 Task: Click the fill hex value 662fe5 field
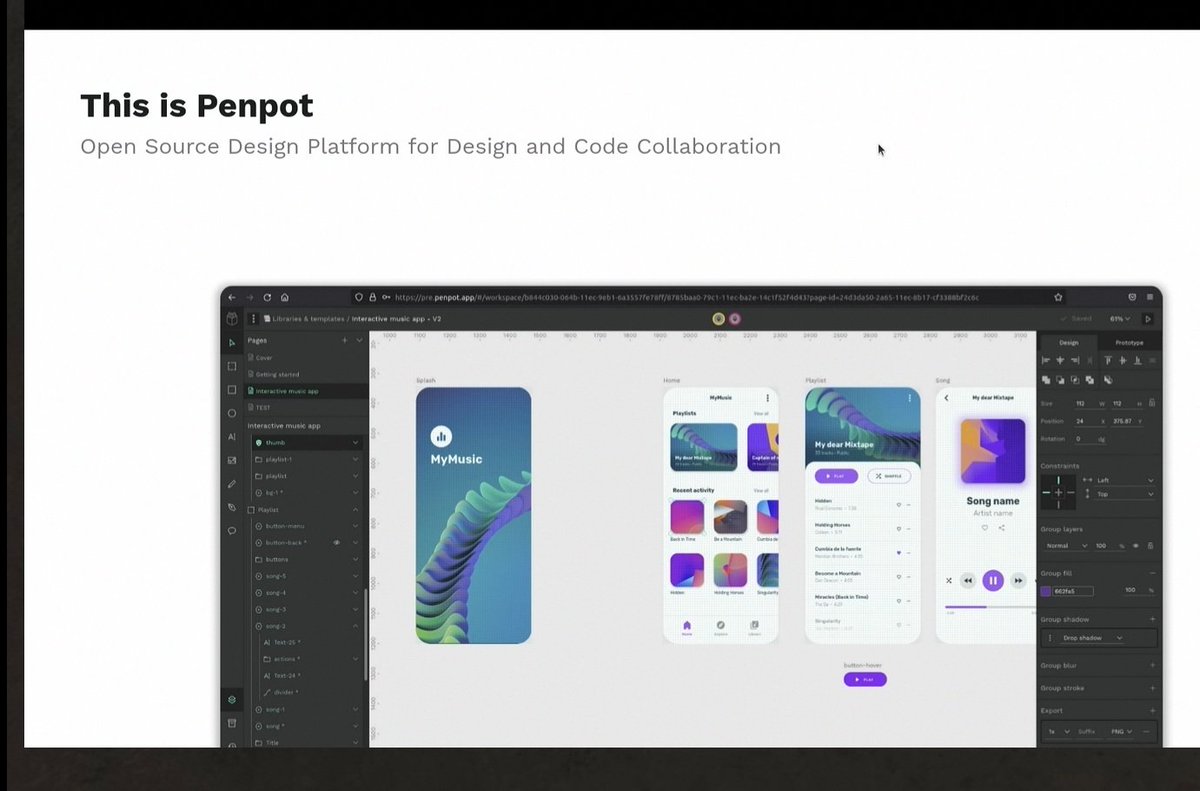pos(1072,591)
